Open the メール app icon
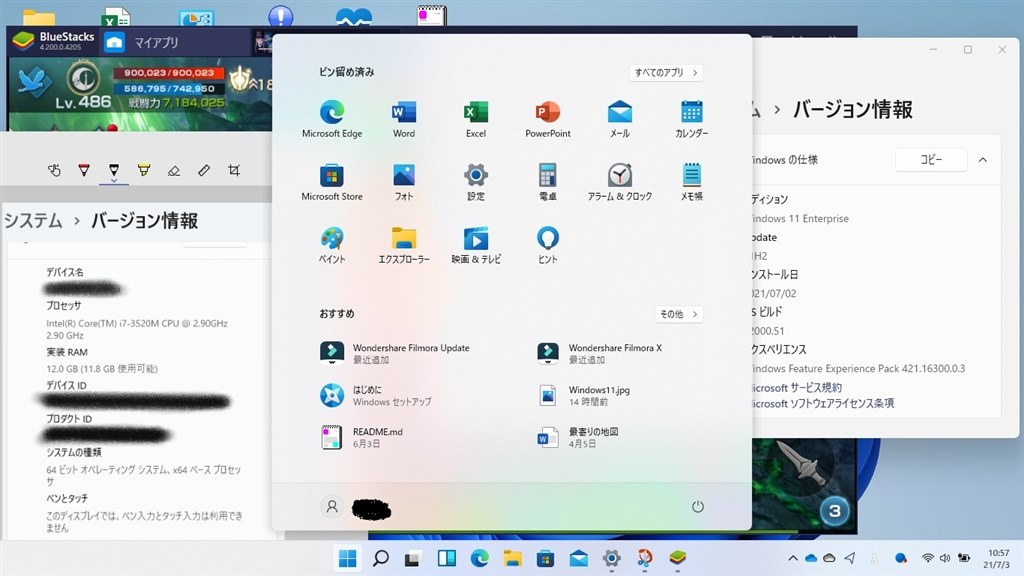 coord(619,118)
